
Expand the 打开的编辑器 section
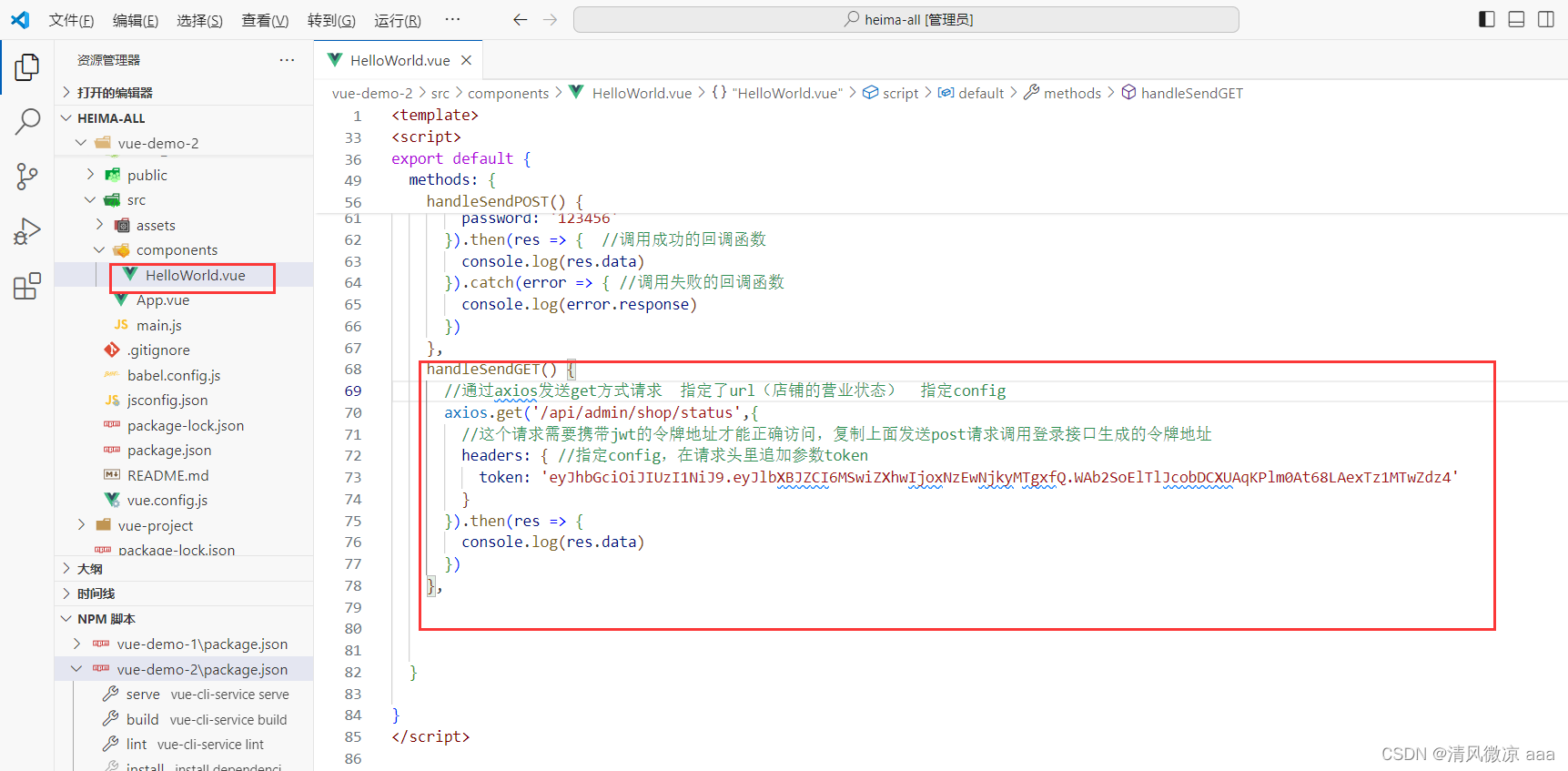tap(184, 93)
